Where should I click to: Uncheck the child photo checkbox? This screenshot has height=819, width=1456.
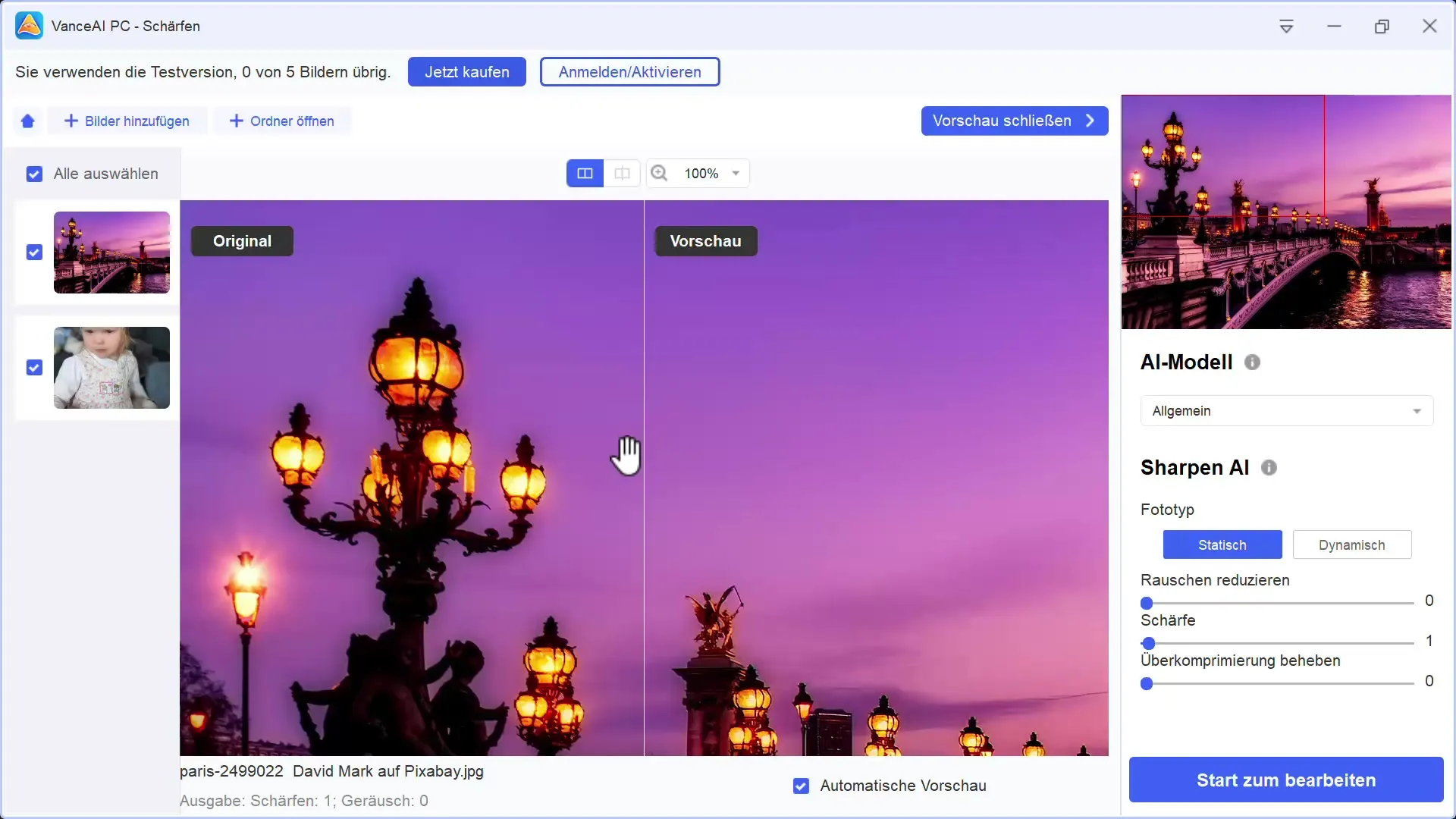(x=34, y=368)
